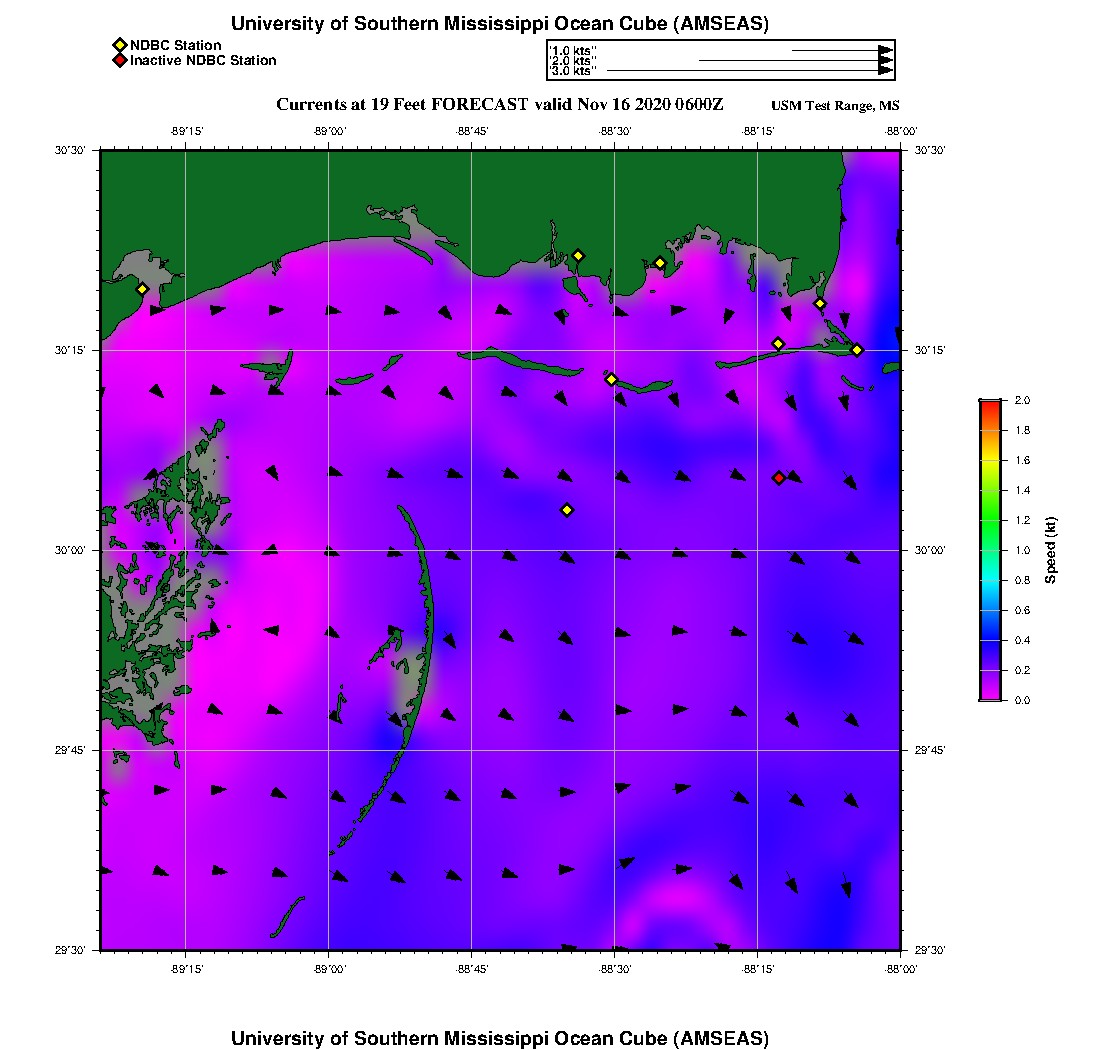Click the red diamond icon in the legend

(119, 60)
